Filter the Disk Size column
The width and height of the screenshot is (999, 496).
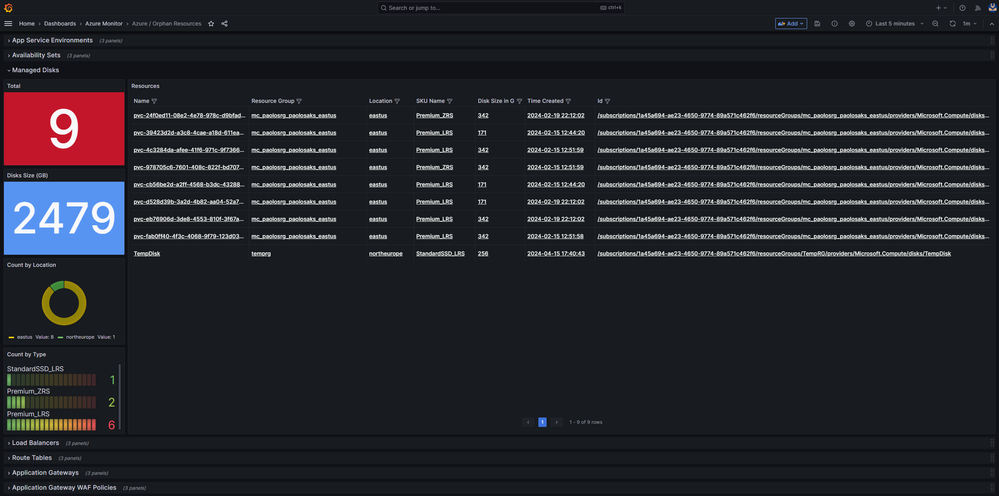coord(519,101)
